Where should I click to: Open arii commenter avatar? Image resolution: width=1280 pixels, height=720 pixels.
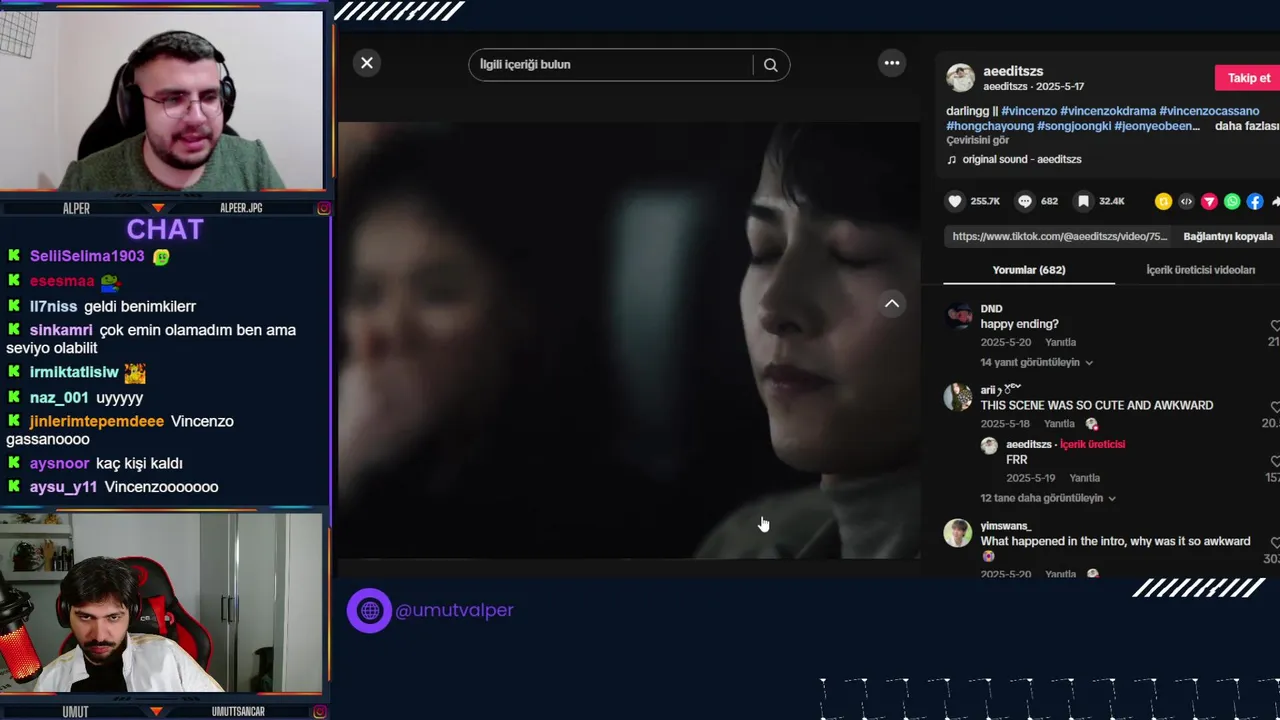click(x=958, y=397)
